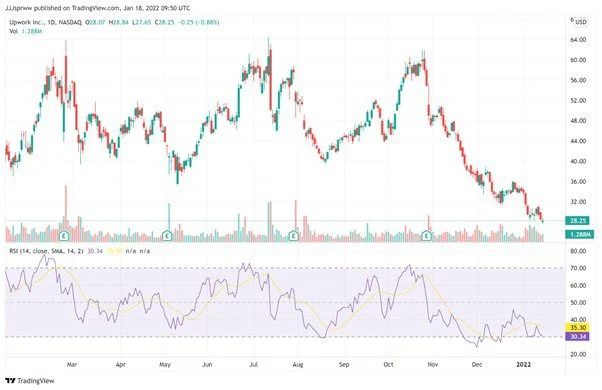Click the Mar label on time axis
Screen dimensions: 602x390
pyautogui.click(x=72, y=364)
